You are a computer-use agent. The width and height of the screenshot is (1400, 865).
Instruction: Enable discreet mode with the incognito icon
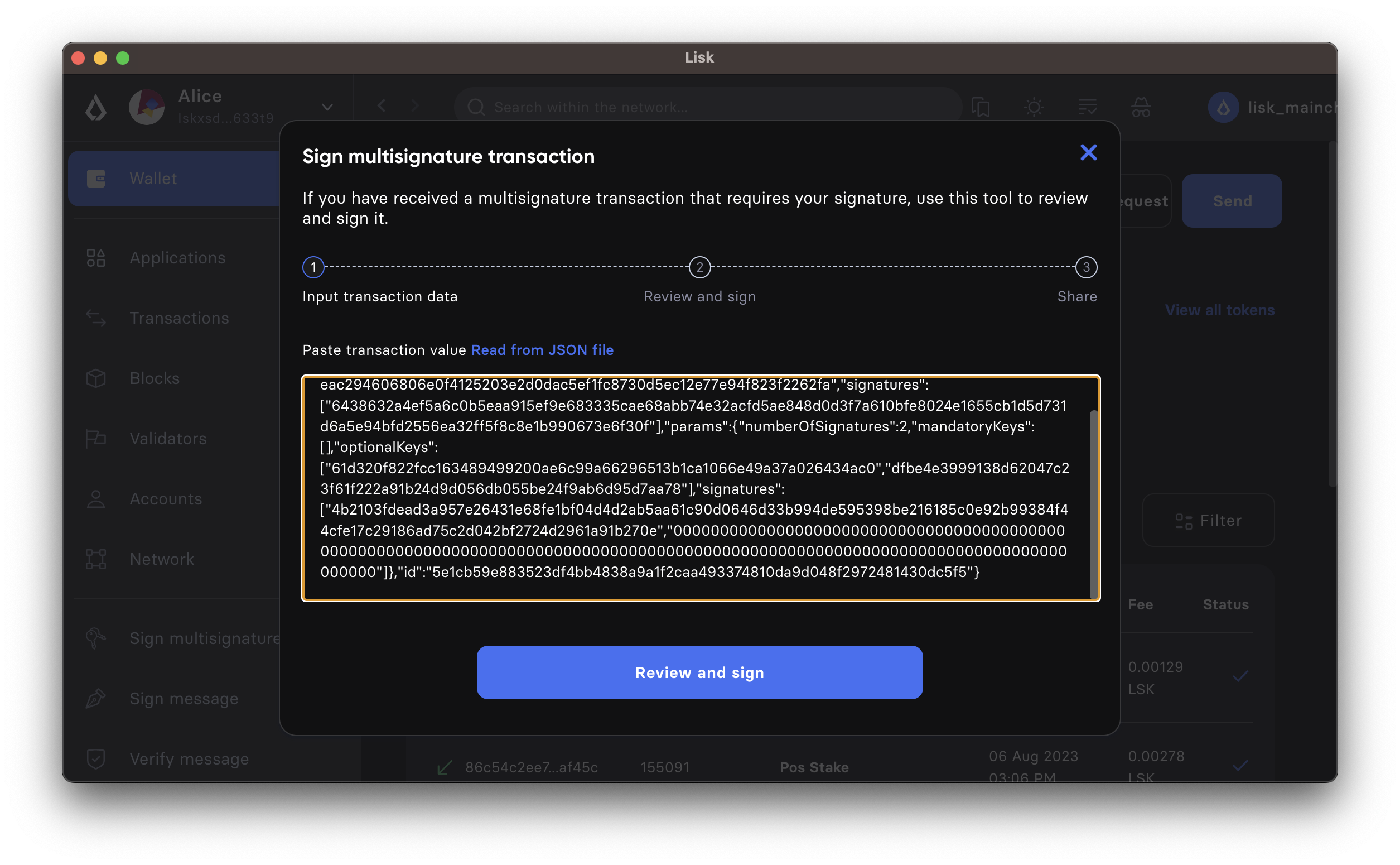(x=1140, y=107)
